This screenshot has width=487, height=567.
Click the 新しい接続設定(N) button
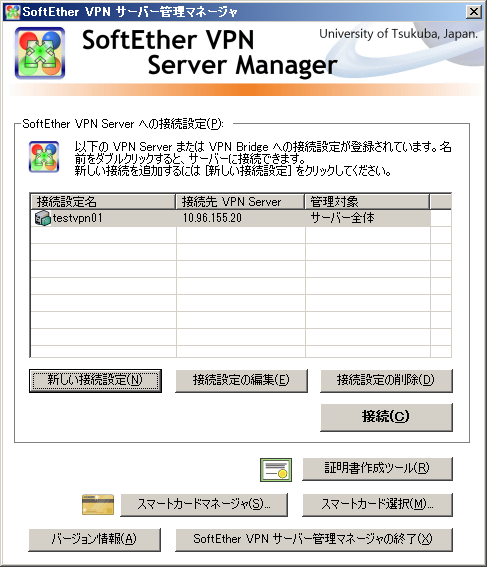(x=95, y=380)
